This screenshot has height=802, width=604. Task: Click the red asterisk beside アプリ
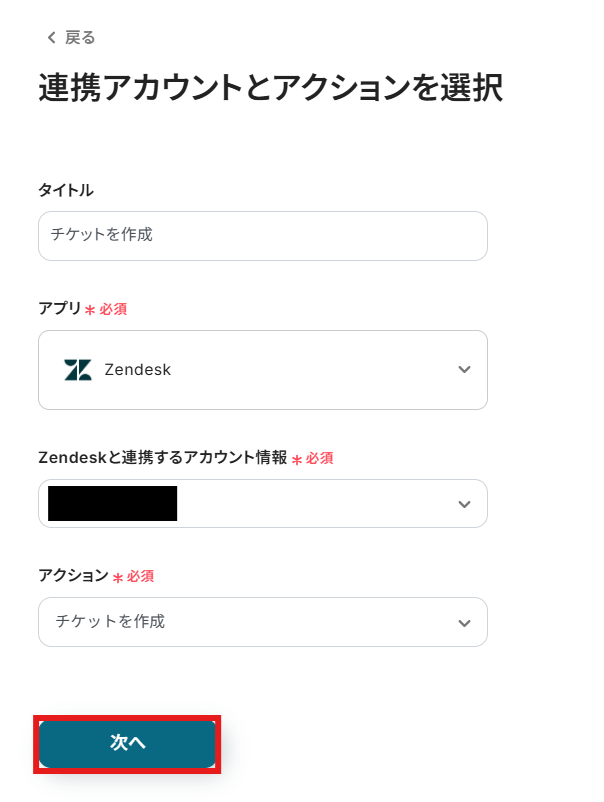[x=90, y=311]
